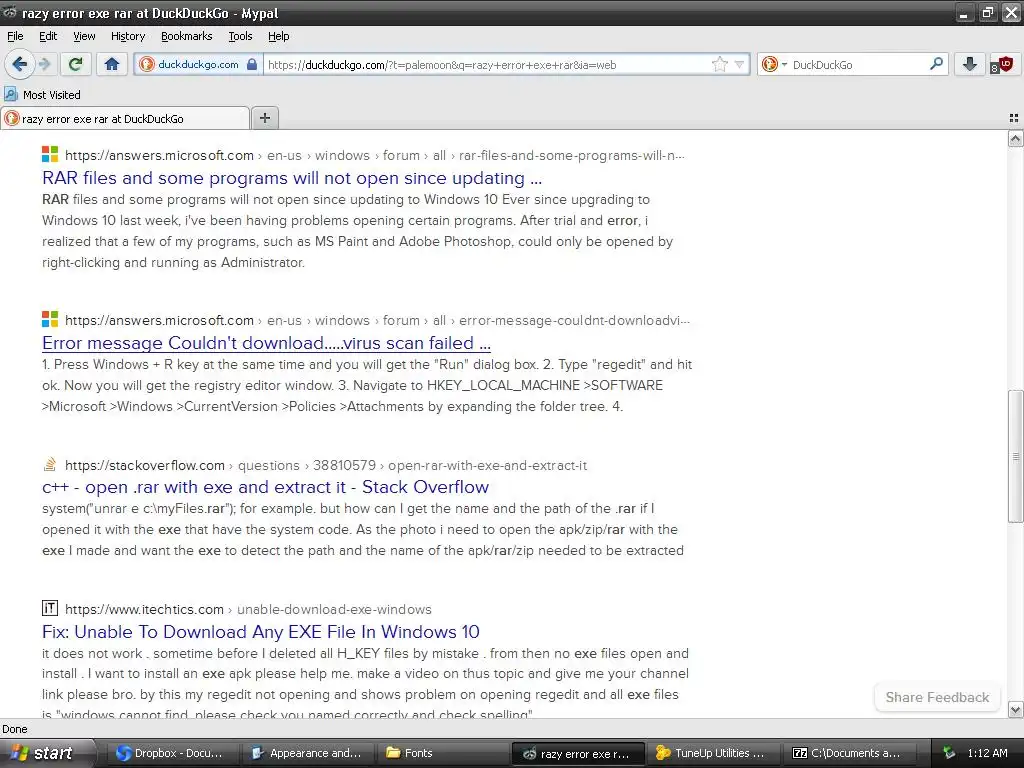Screen dimensions: 1024x768
Task: Open a new tab with the plus button
Action: [x=264, y=118]
